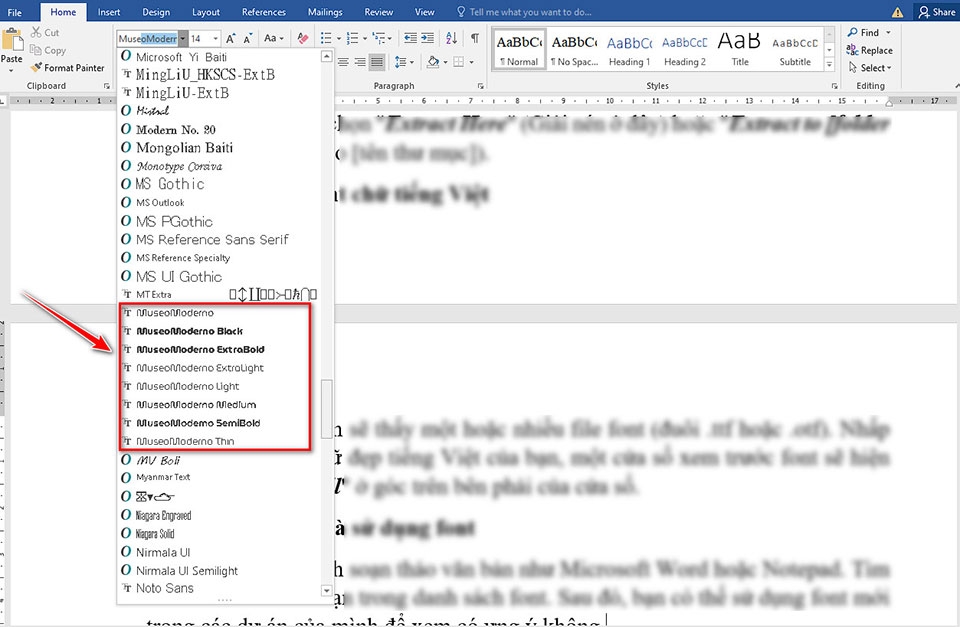Expand bullet library dropdown arrow
The width and height of the screenshot is (960, 627).
[x=339, y=39]
